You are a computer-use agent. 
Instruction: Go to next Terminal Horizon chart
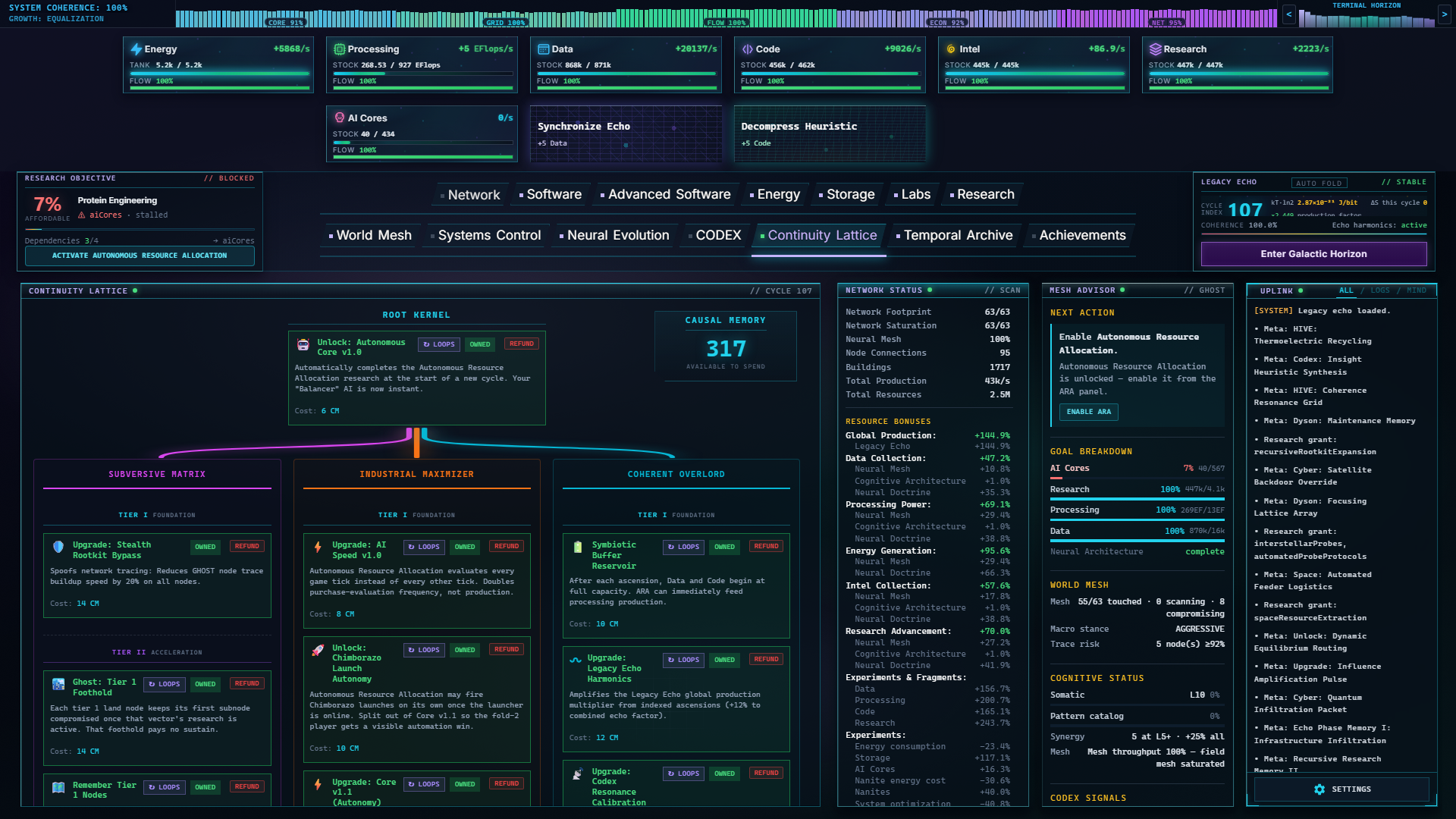[x=1444, y=14]
